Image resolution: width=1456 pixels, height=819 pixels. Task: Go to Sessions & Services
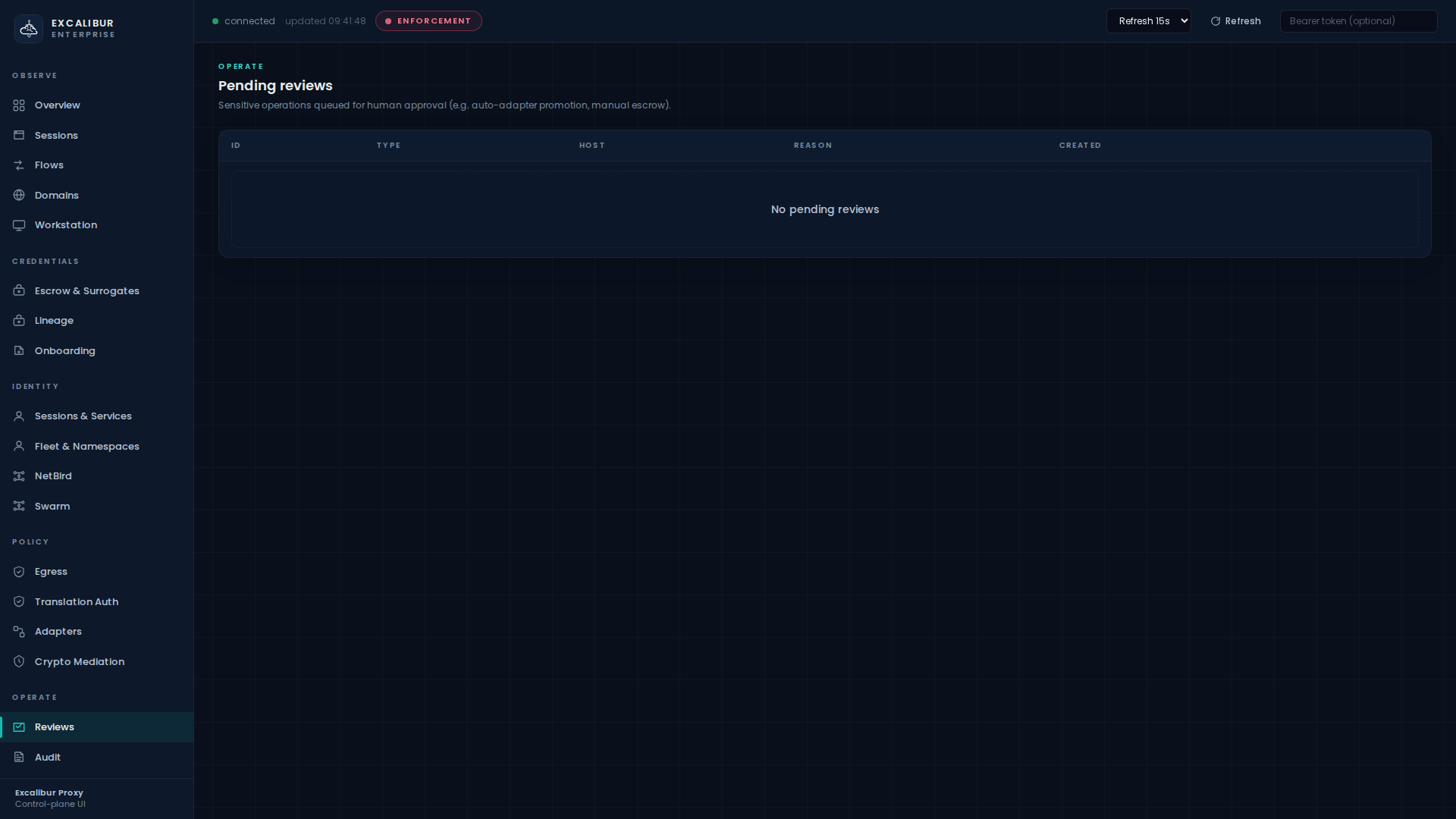(83, 416)
